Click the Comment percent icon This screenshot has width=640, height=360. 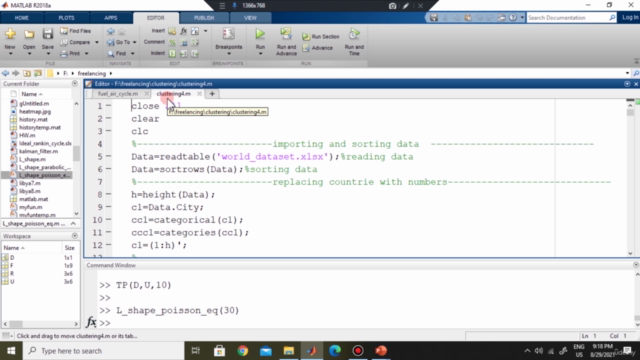click(172, 42)
